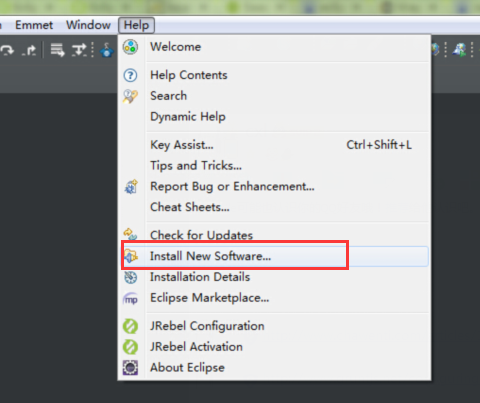This screenshot has width=480, height=403.
Task: Open Dynamic Help
Action: pyautogui.click(x=274, y=117)
